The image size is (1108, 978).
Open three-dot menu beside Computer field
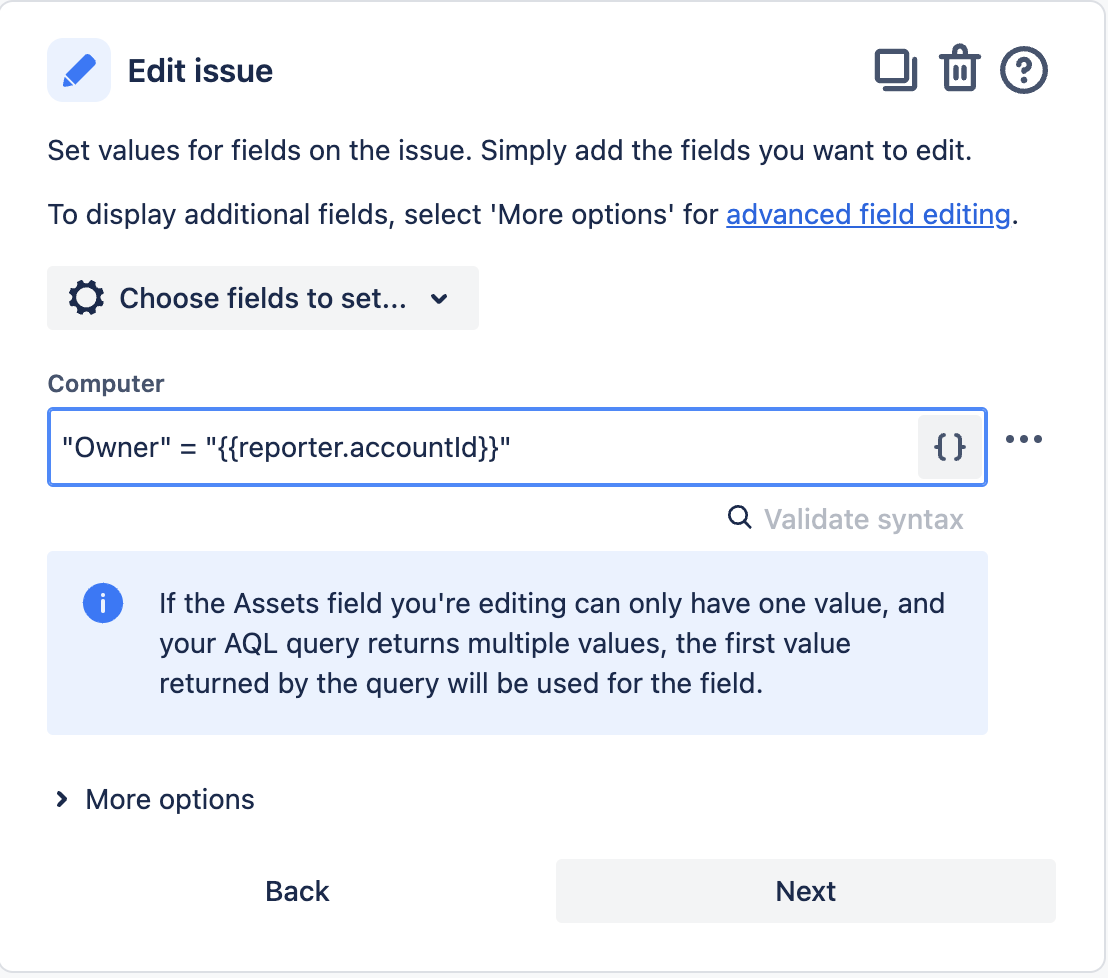pyautogui.click(x=1023, y=439)
